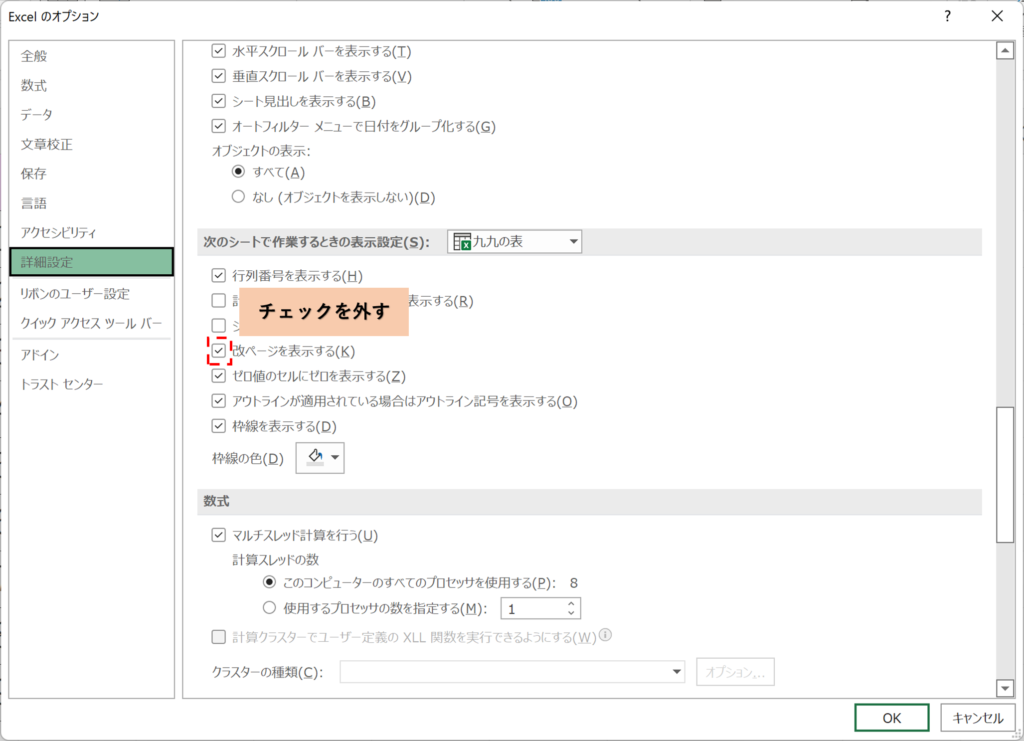Click scrollbar up arrow at top
This screenshot has width=1024, height=741.
coord(1006,50)
